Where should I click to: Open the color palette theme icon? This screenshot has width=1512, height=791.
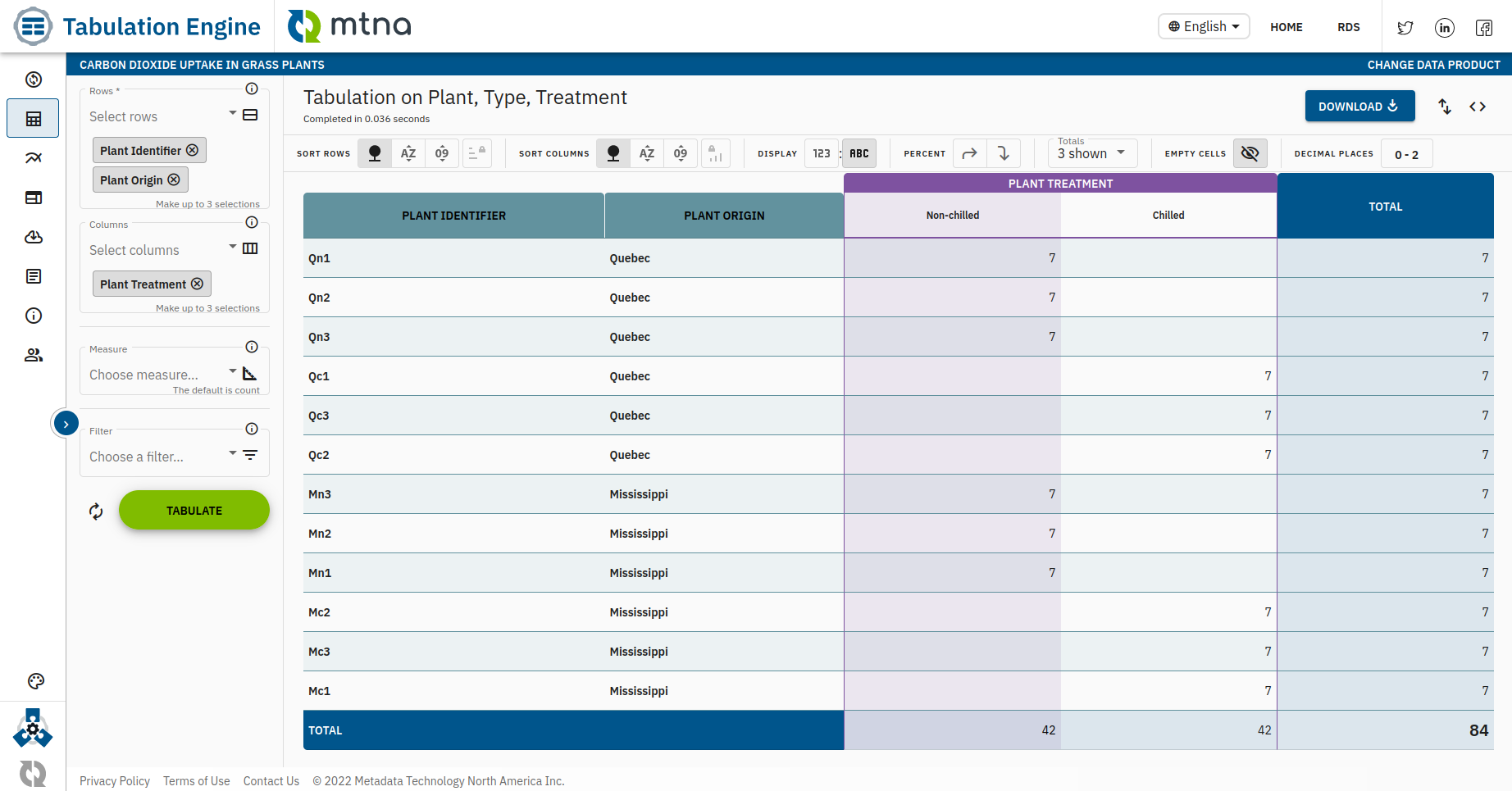(x=35, y=681)
